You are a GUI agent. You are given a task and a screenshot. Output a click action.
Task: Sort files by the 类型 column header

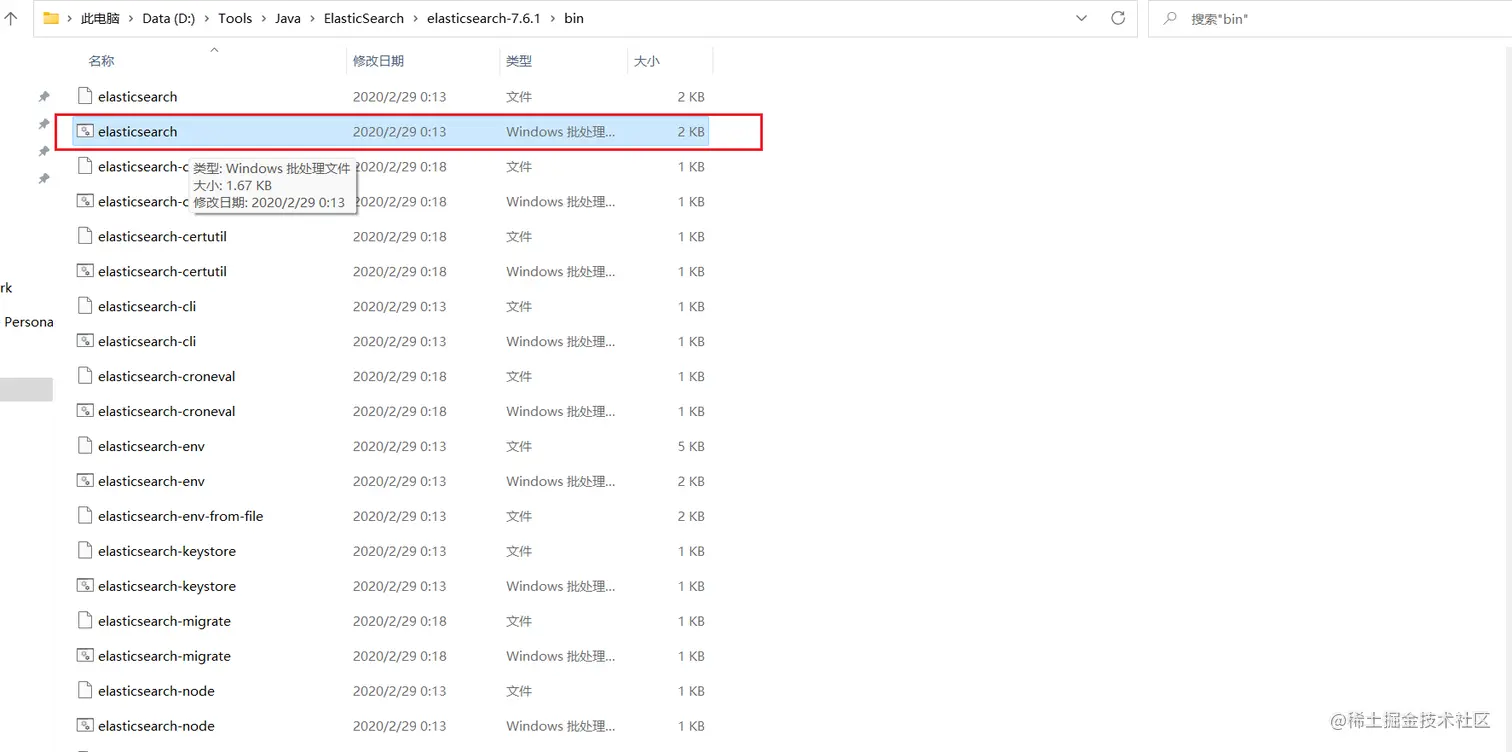click(x=519, y=61)
